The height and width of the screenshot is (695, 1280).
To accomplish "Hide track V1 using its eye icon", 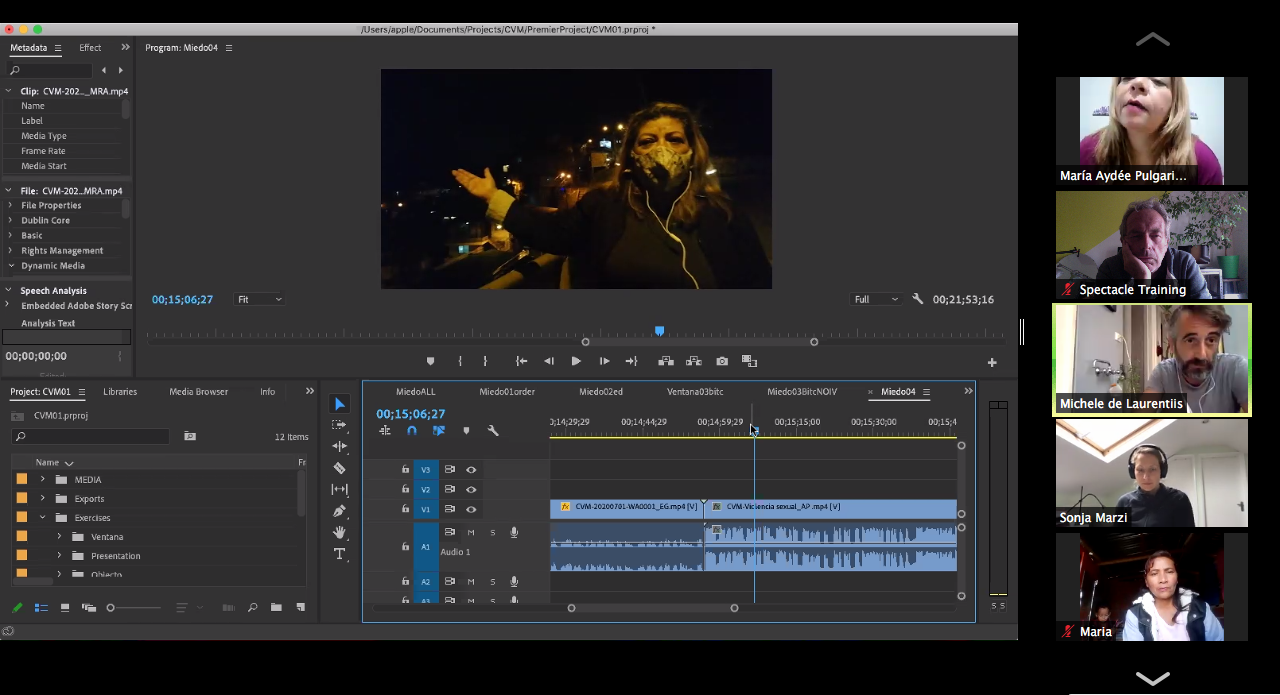I will click(471, 509).
